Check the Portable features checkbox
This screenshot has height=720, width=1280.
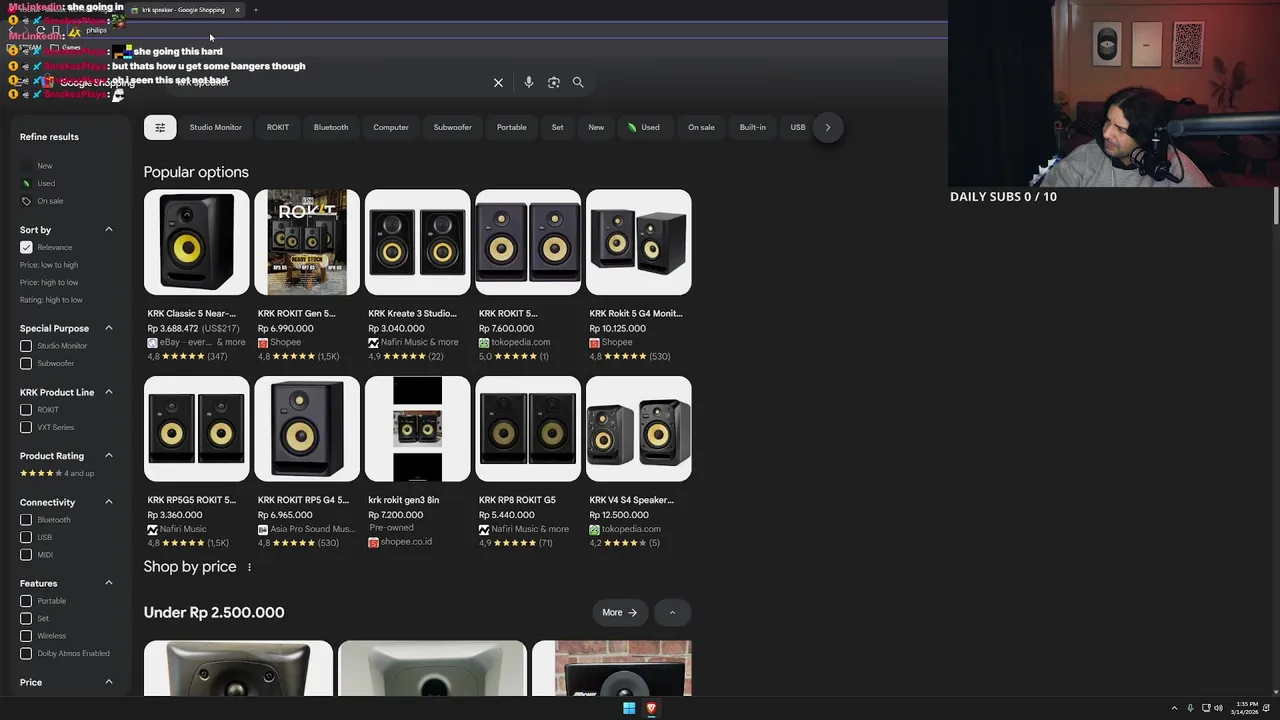(x=26, y=601)
